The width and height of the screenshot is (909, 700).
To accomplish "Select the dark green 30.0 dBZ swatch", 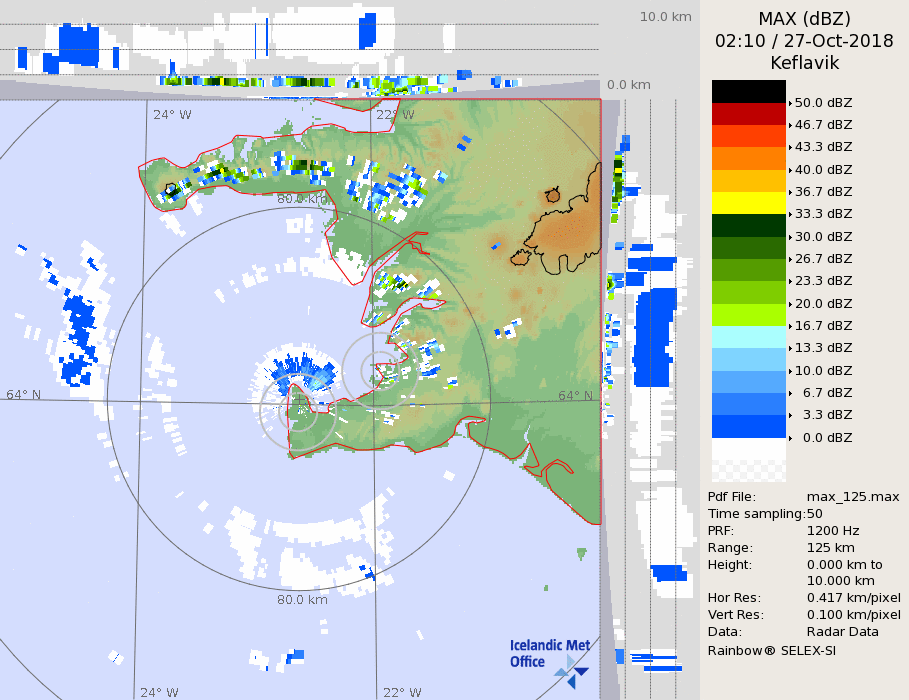I will click(x=748, y=225).
